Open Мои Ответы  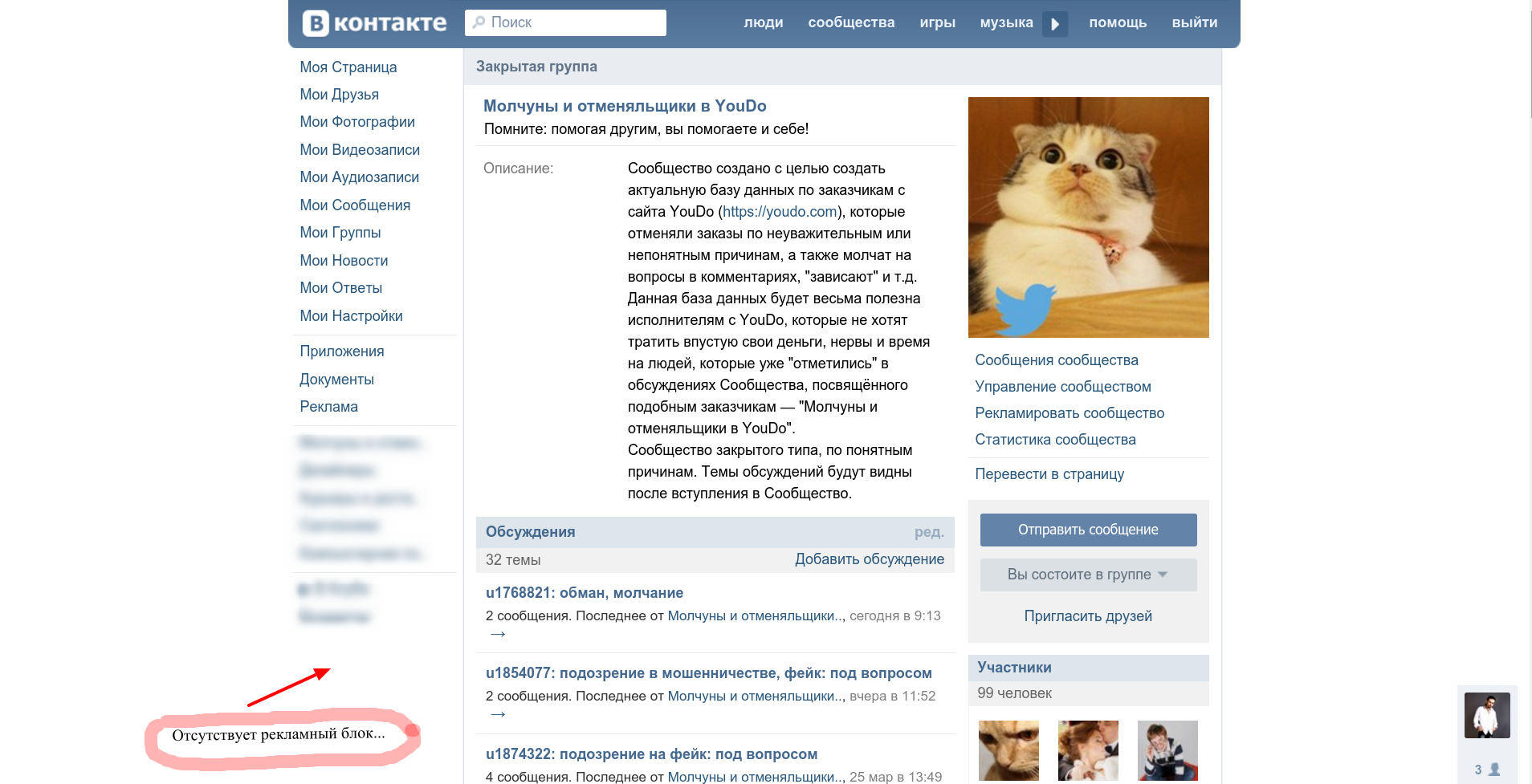(x=340, y=288)
